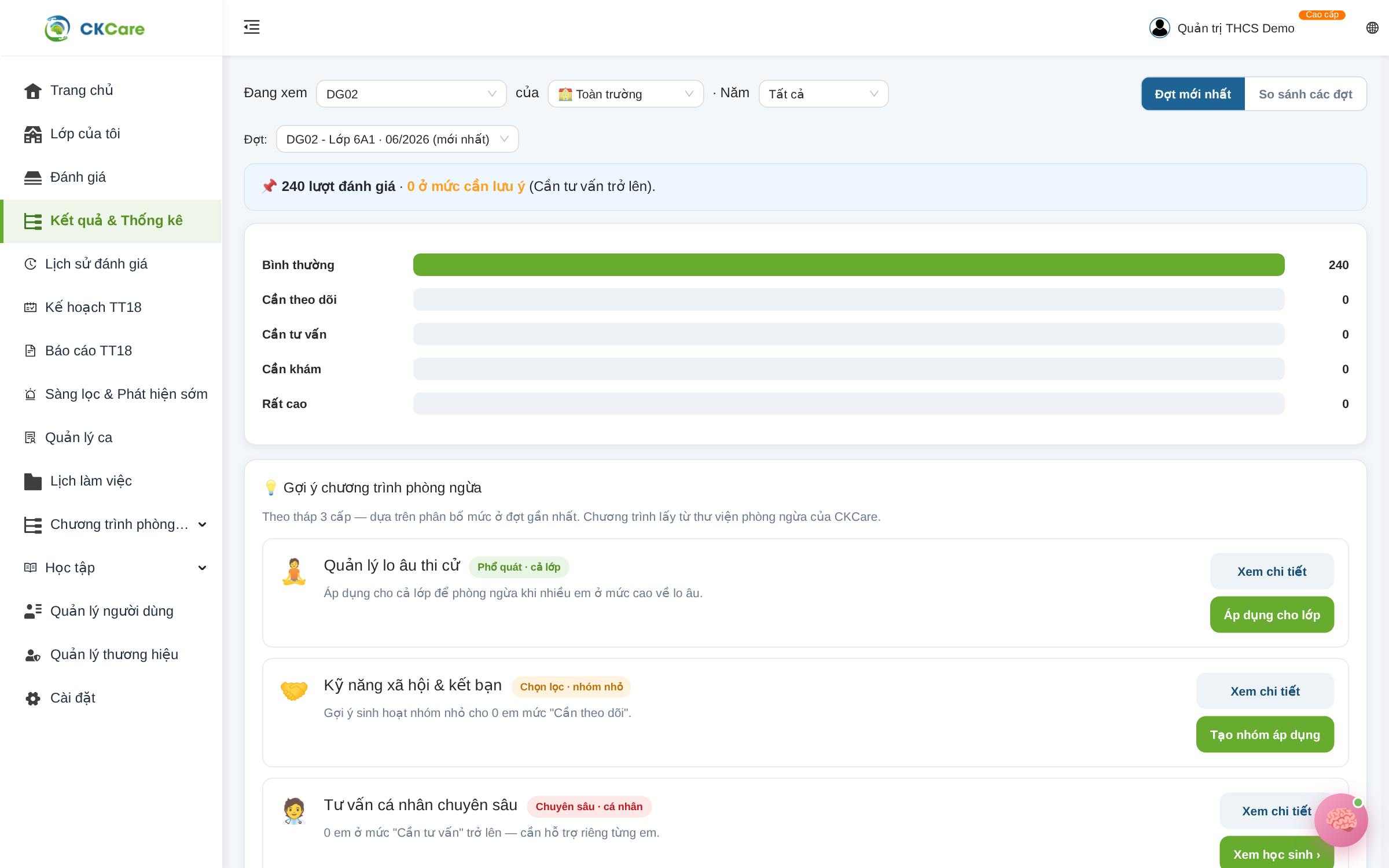Open the Toàn trường scope dropdown
The width and height of the screenshot is (1389, 868).
click(626, 94)
